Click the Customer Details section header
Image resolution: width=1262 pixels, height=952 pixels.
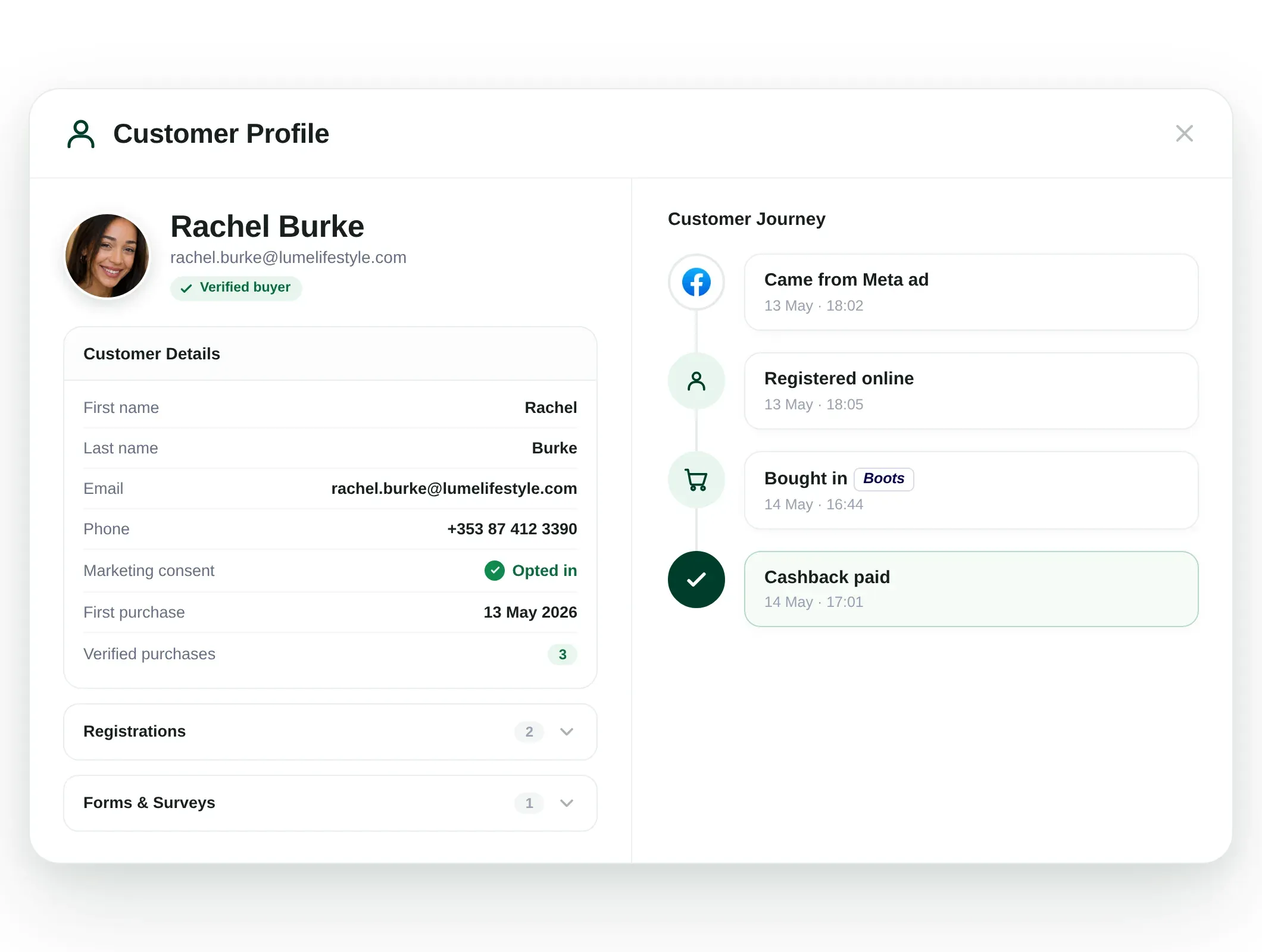[330, 354]
